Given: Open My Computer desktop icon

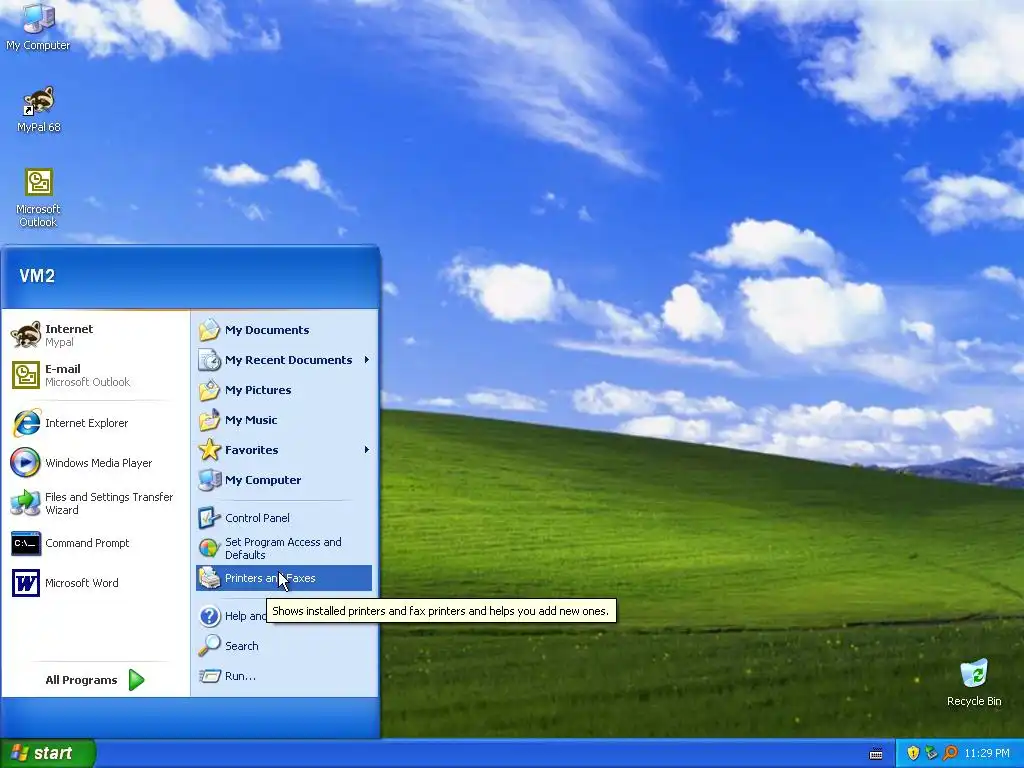Looking at the screenshot, I should pos(38,26).
